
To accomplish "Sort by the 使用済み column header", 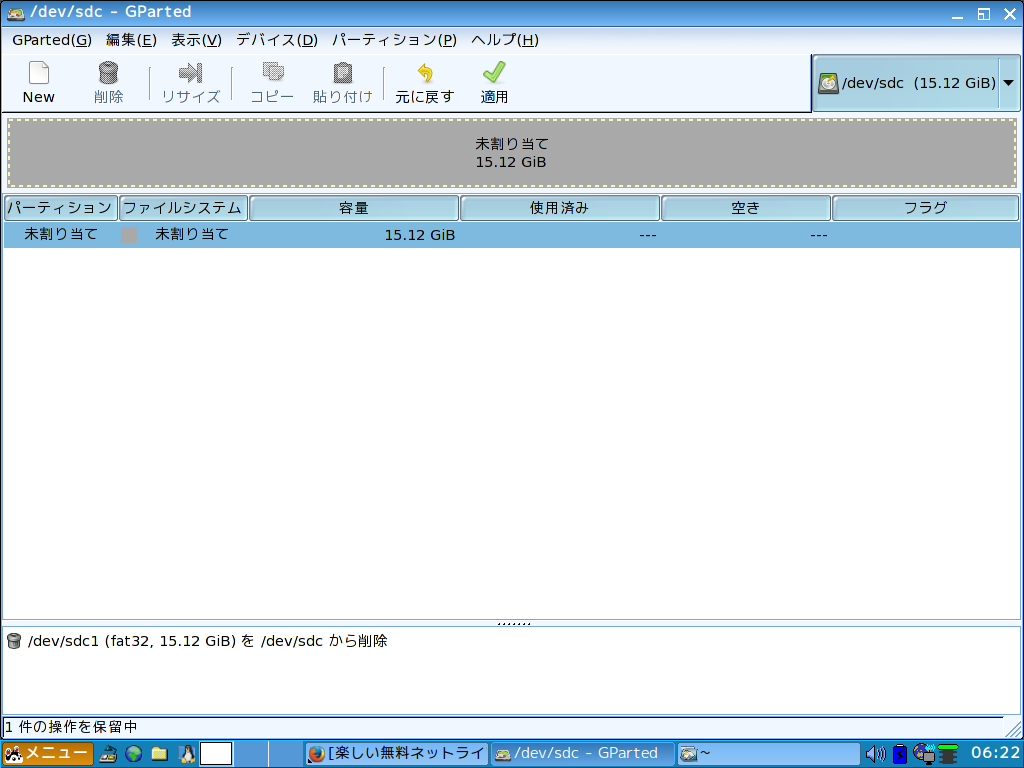I will click(560, 208).
